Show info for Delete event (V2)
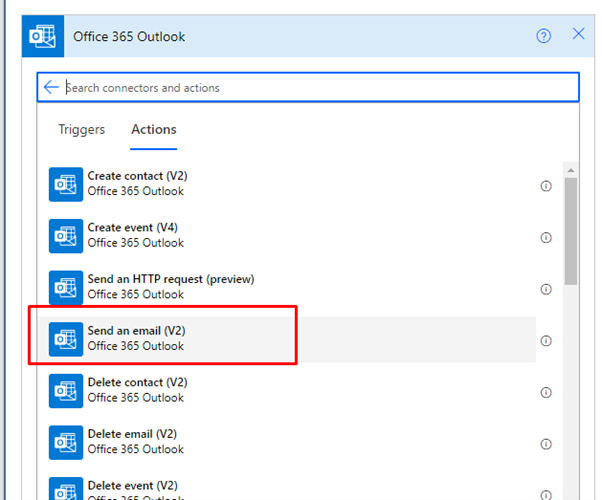Image resolution: width=602 pixels, height=500 pixels. tap(546, 495)
